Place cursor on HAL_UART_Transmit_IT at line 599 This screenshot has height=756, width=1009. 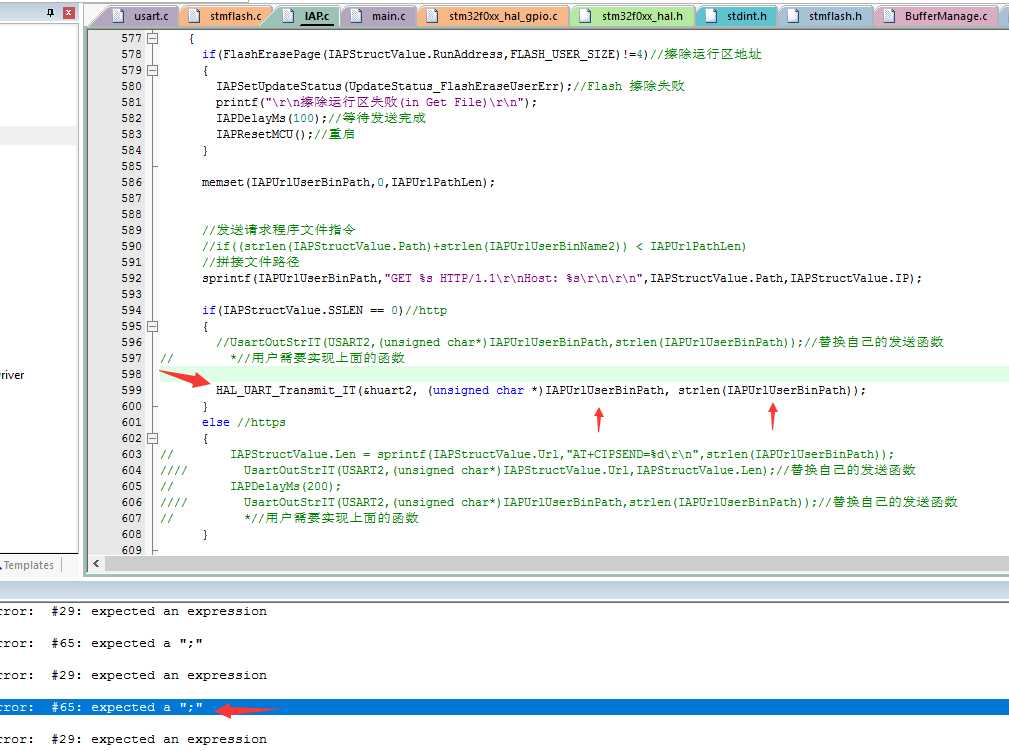(x=286, y=390)
